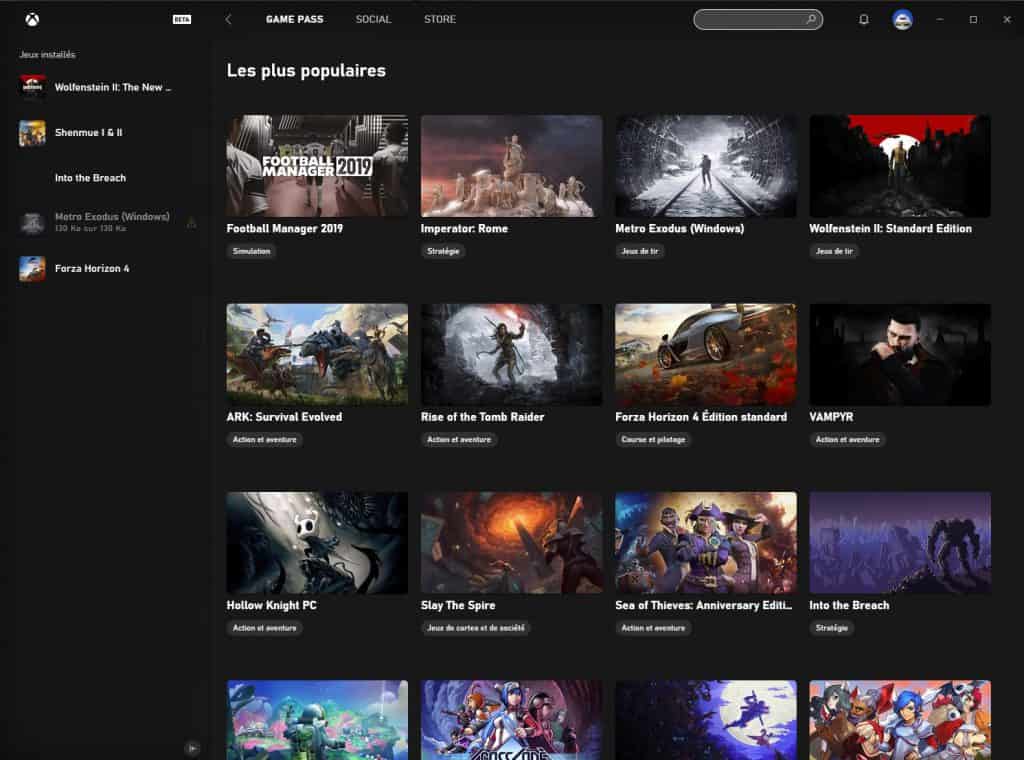Click the Xbox logo icon
The image size is (1024, 760).
tap(32, 19)
